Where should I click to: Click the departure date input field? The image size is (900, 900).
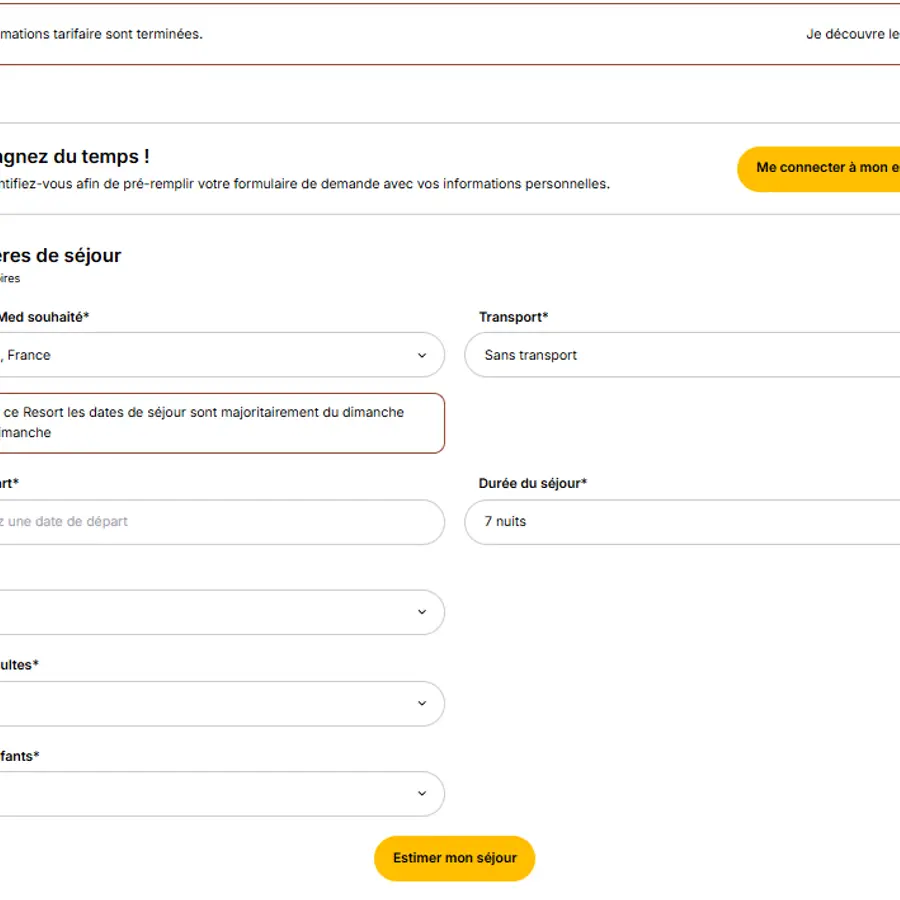tap(200, 522)
